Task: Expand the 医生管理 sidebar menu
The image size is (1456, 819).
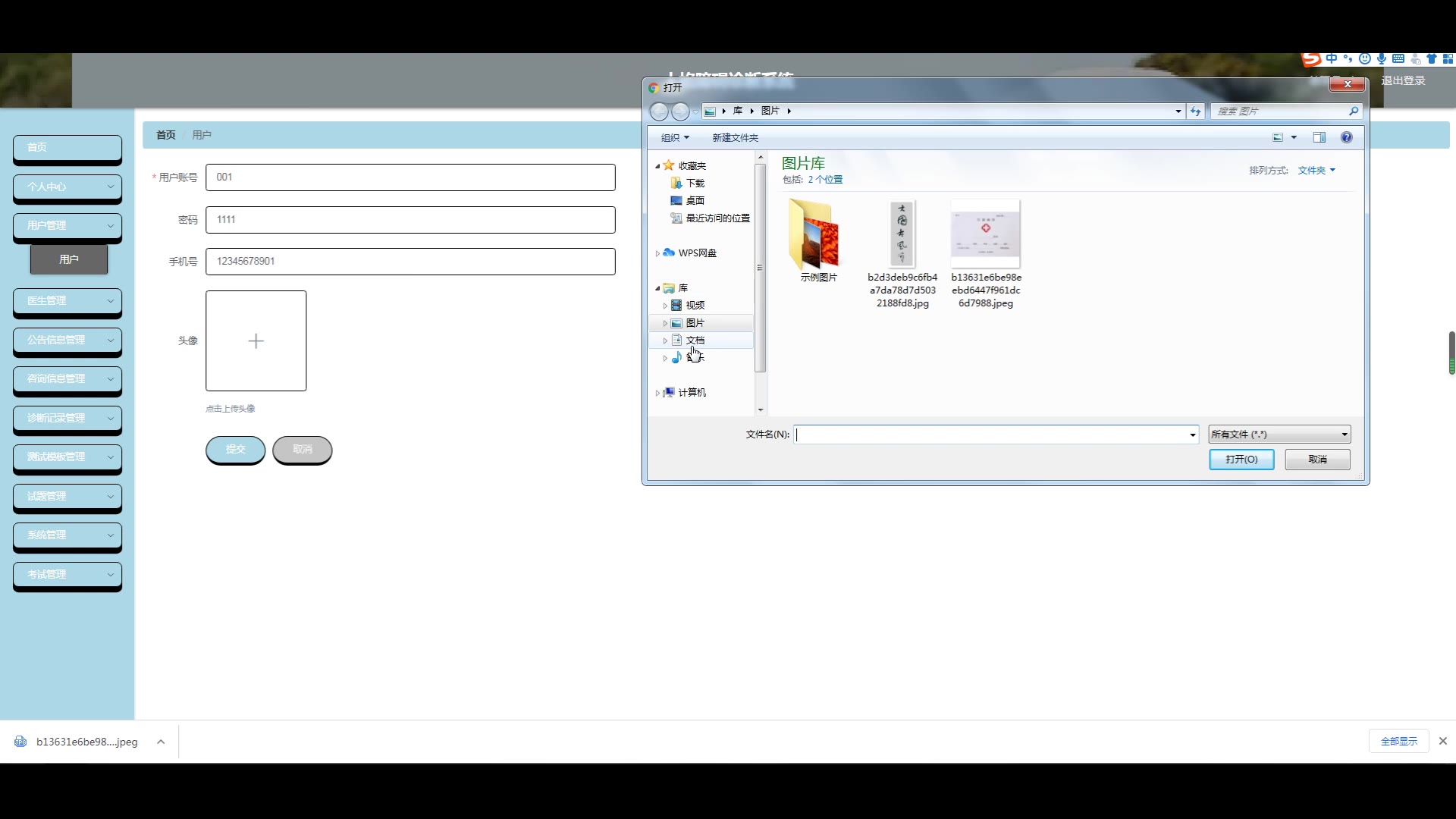Action: point(67,301)
